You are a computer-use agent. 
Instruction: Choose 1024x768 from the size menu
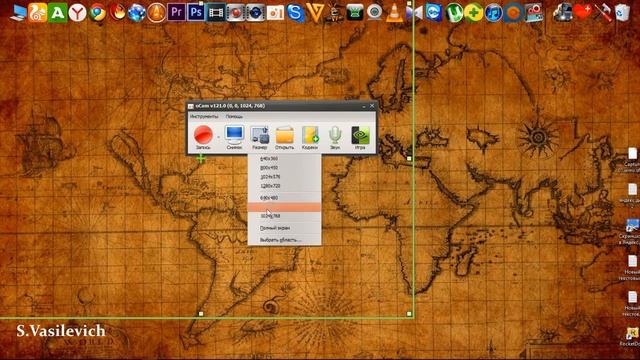[x=284, y=216]
